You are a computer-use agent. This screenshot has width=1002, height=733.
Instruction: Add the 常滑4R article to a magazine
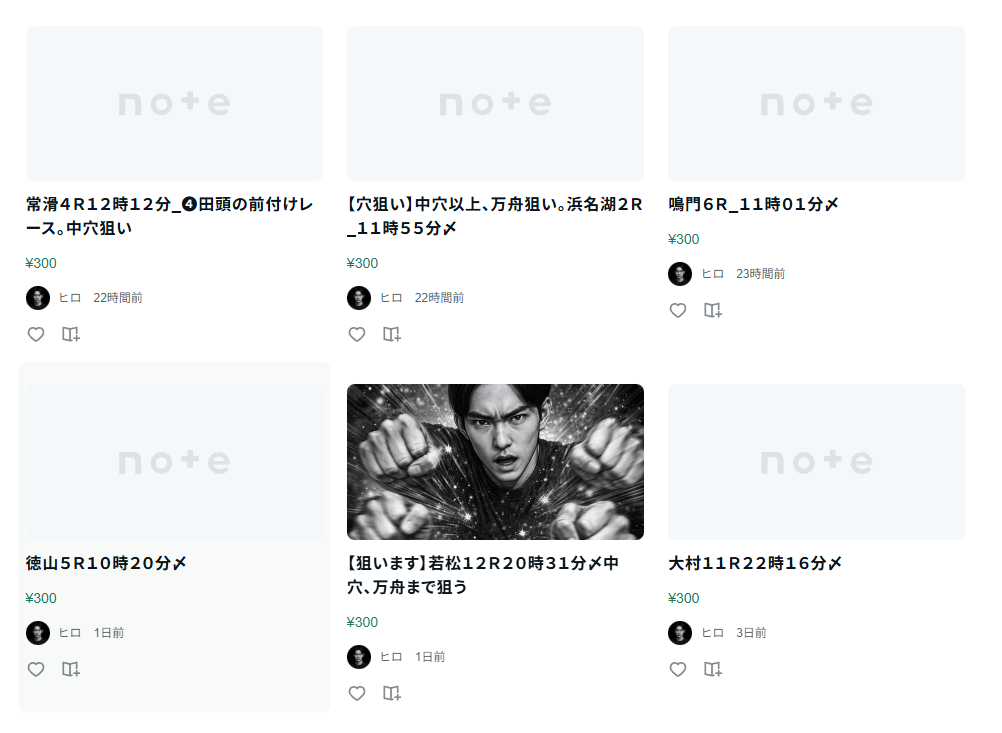pyautogui.click(x=71, y=334)
